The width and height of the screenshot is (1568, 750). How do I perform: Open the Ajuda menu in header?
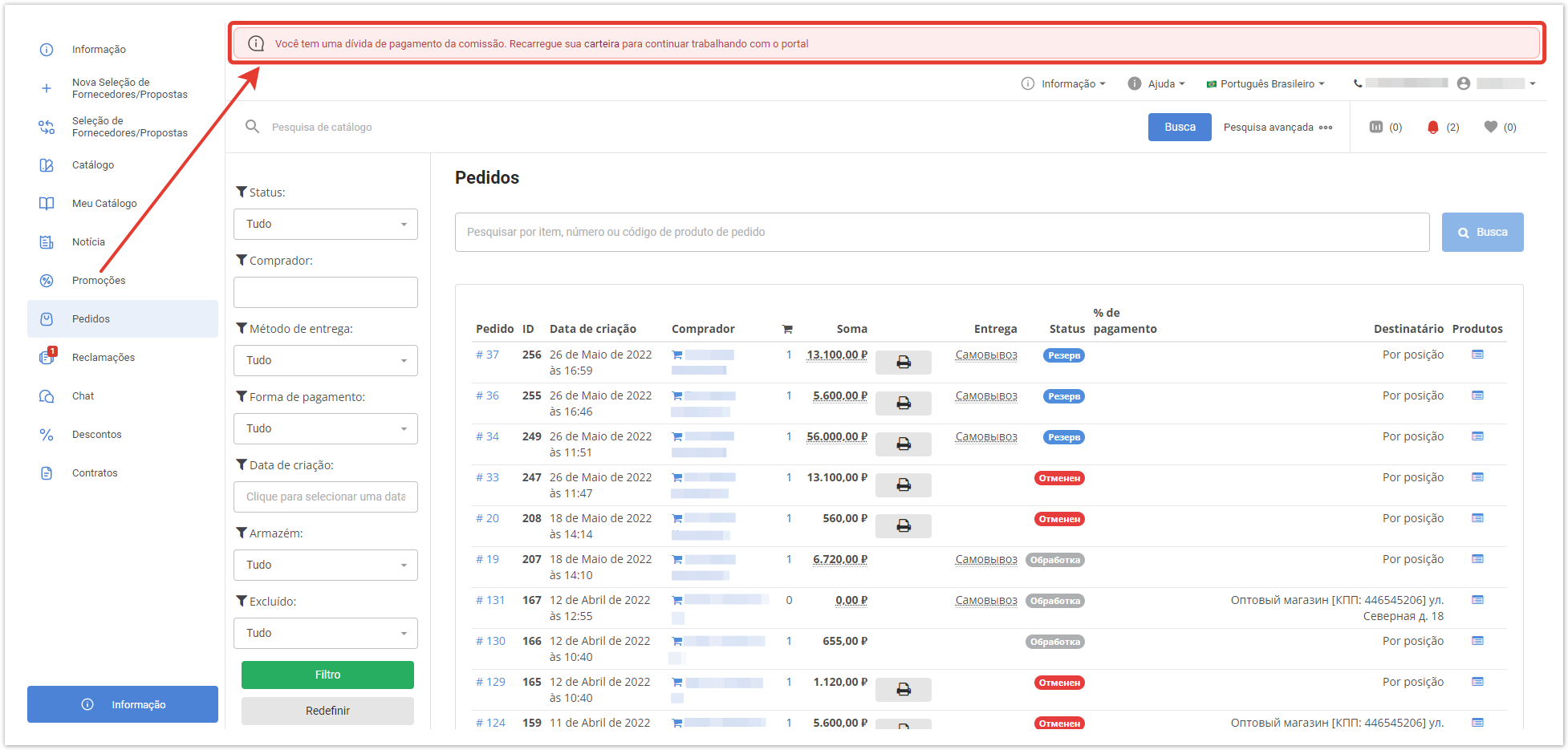click(x=1156, y=83)
